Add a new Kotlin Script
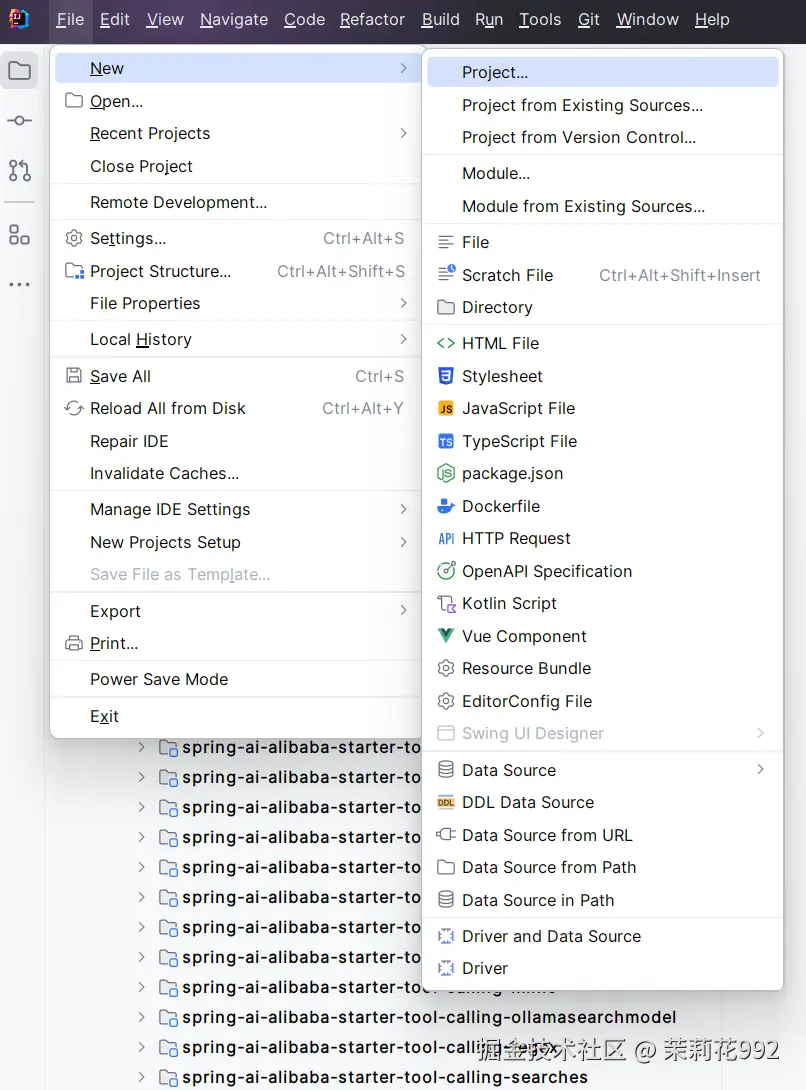This screenshot has width=806, height=1090. point(509,603)
